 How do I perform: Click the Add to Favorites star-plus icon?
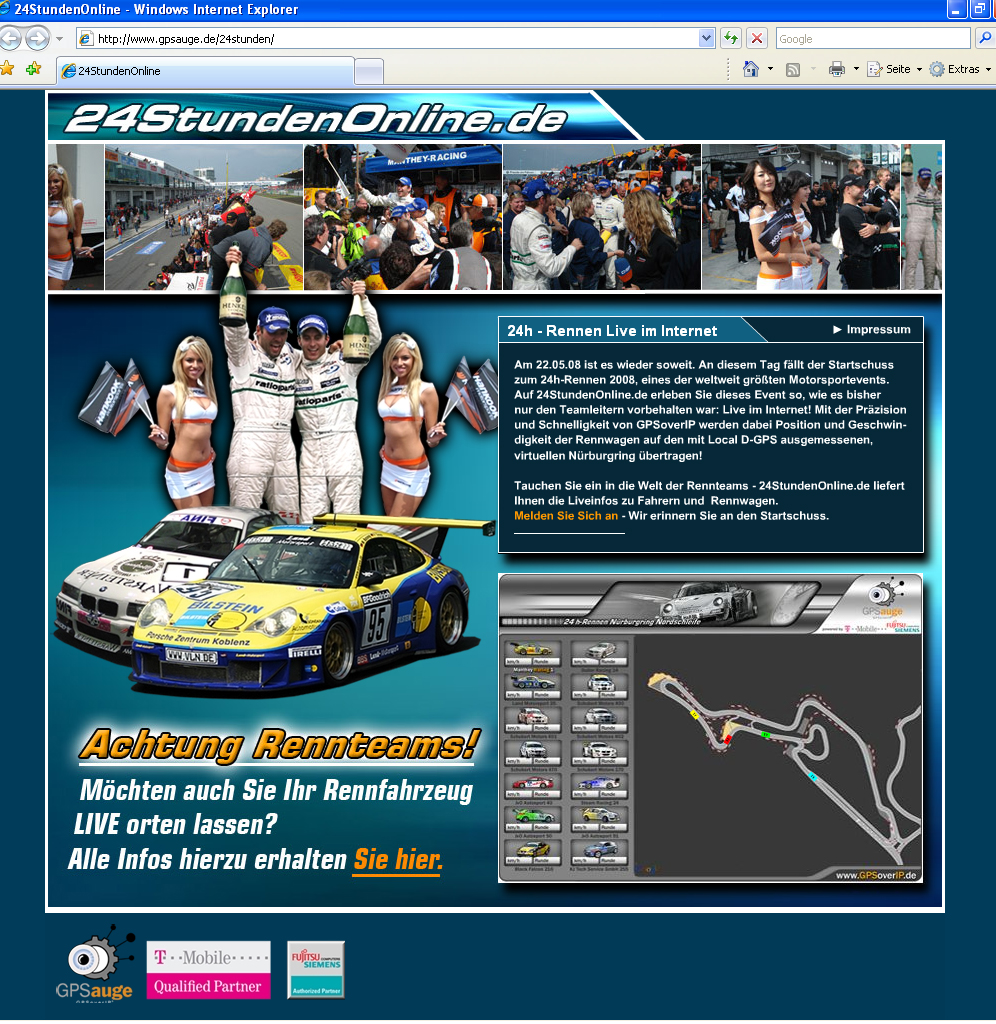coord(33,68)
